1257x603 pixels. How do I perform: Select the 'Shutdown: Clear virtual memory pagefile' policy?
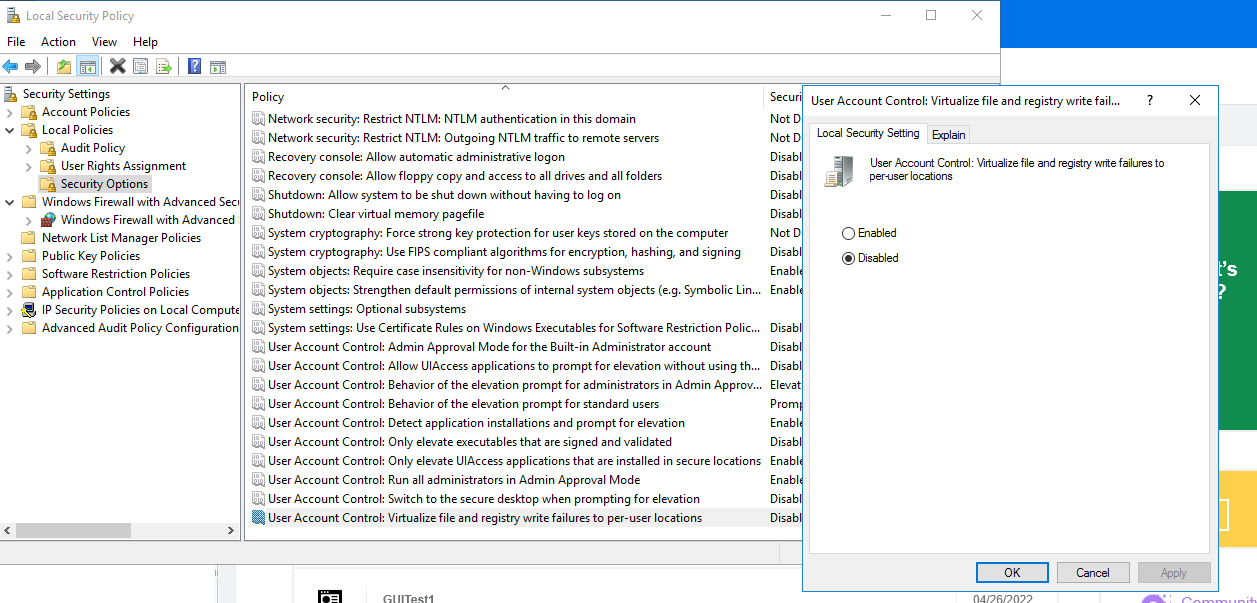pyautogui.click(x=375, y=214)
